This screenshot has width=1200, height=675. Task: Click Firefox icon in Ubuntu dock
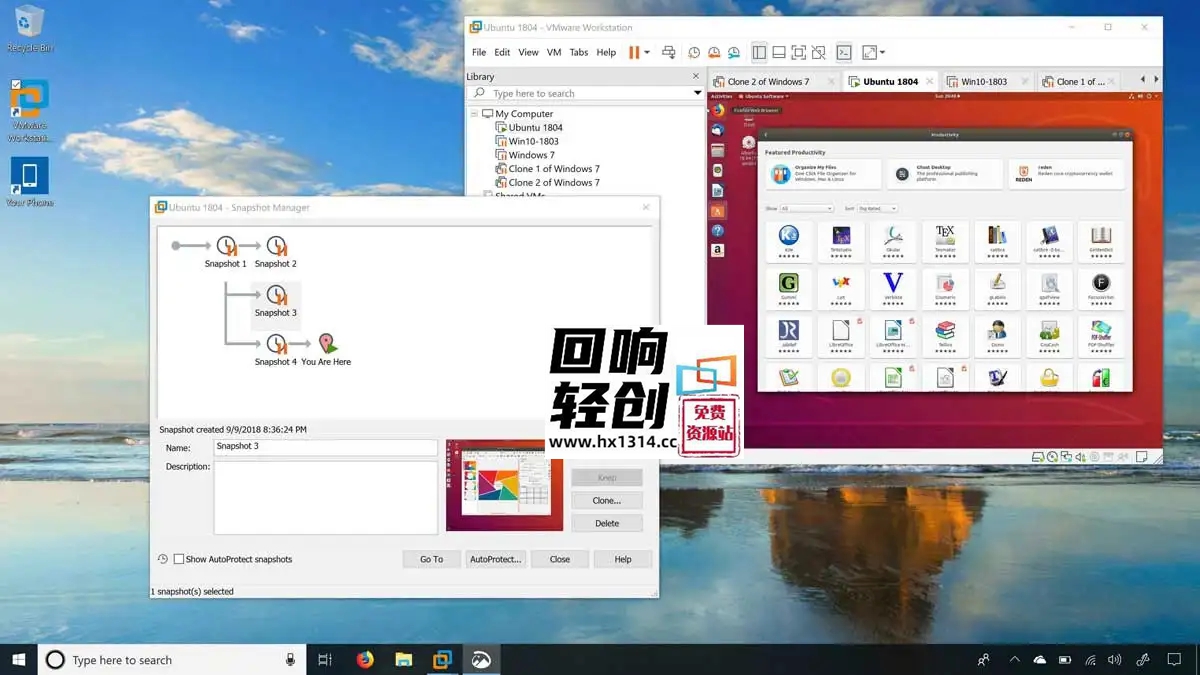pos(717,111)
